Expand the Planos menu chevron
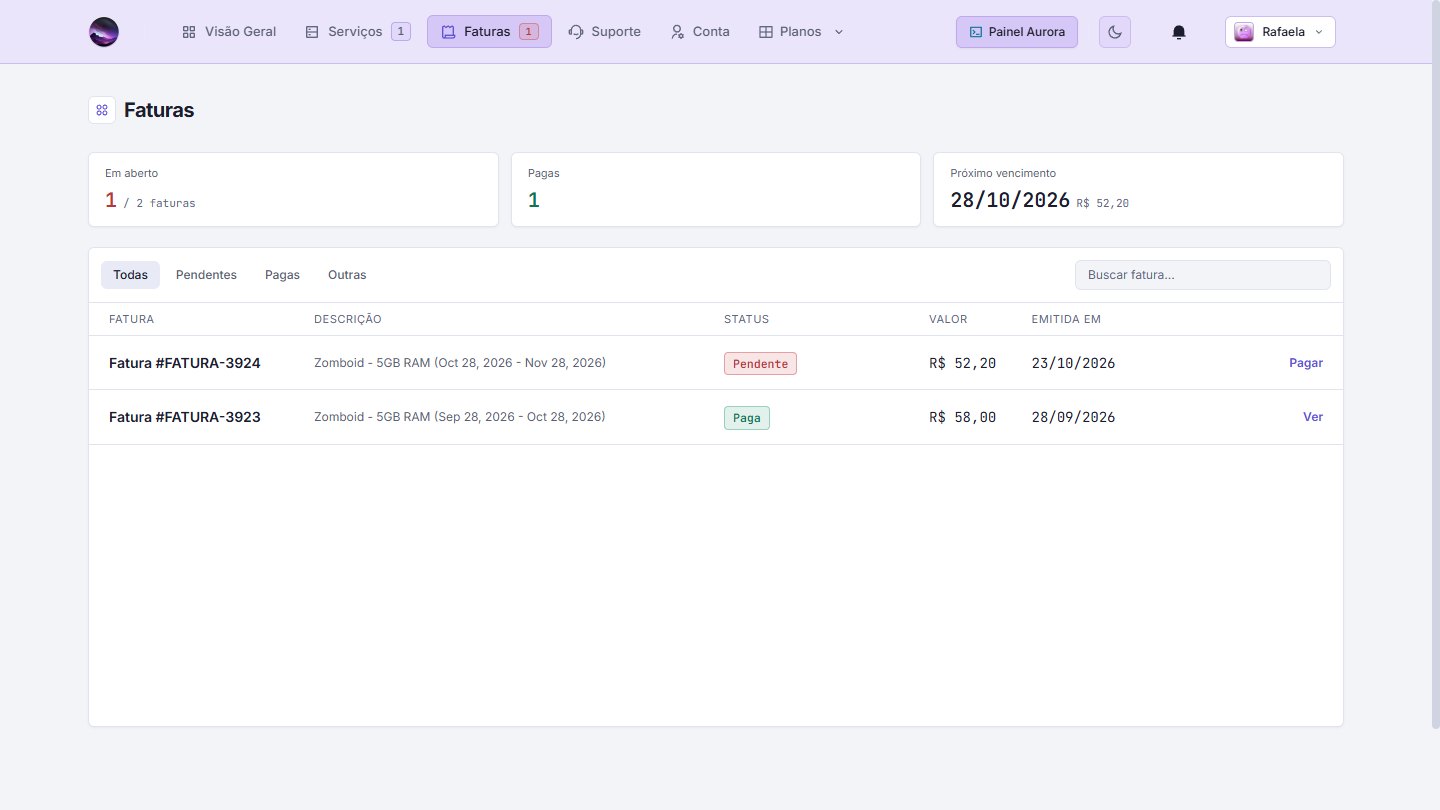The image size is (1440, 810). click(x=839, y=32)
